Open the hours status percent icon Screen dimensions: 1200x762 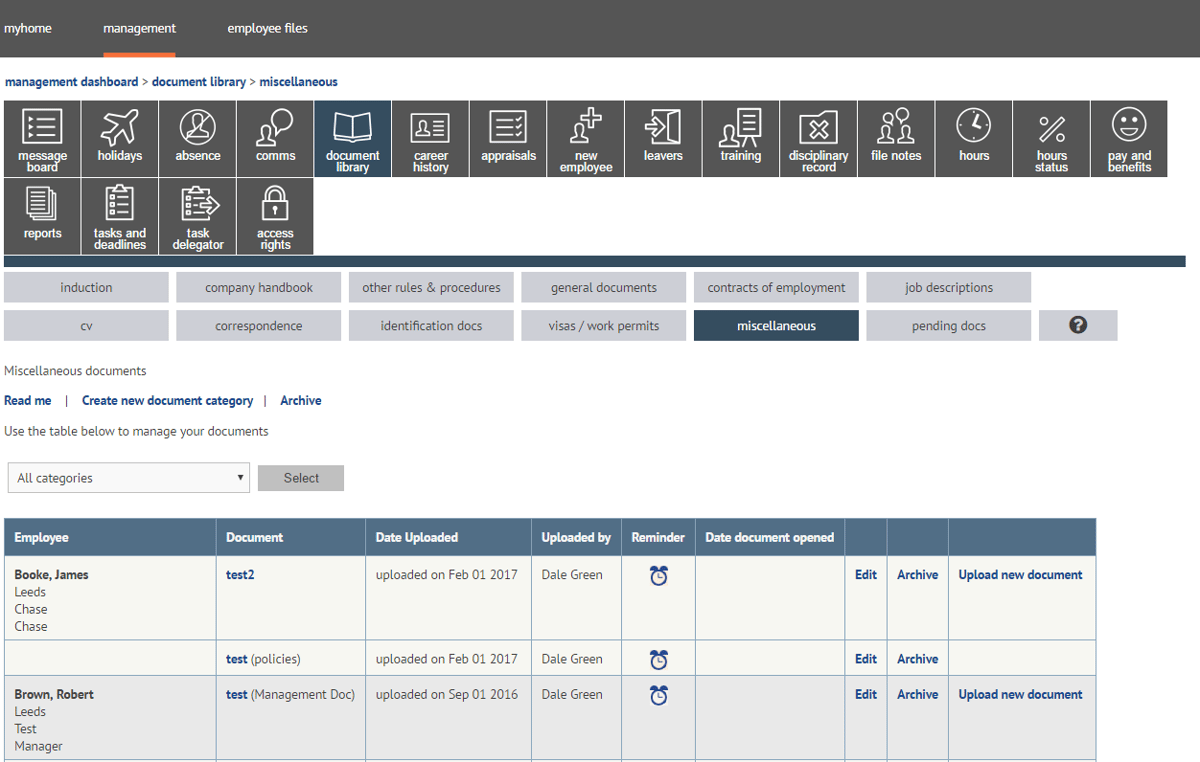click(1051, 139)
